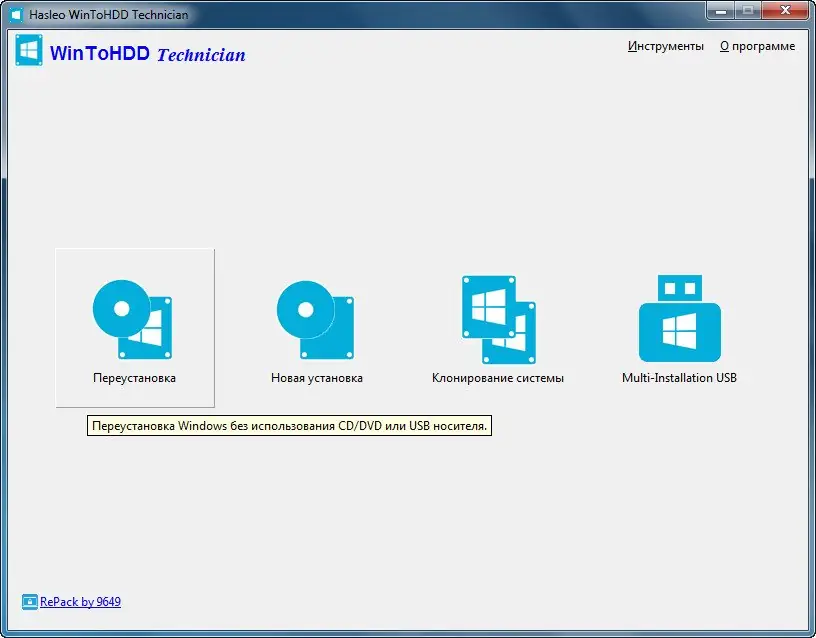Click the Multi-Installation USB label
This screenshot has height=638, width=816.
679,378
